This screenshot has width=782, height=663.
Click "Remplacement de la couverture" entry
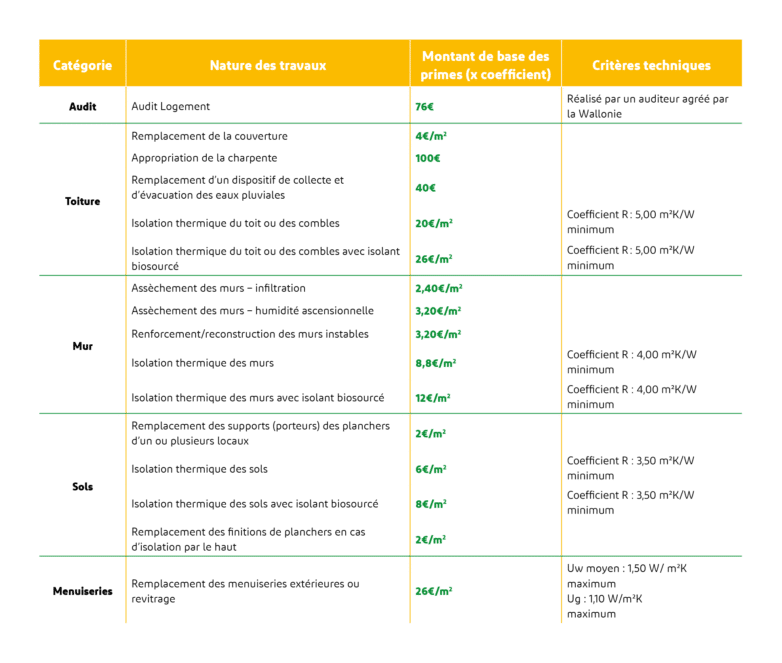coord(209,136)
